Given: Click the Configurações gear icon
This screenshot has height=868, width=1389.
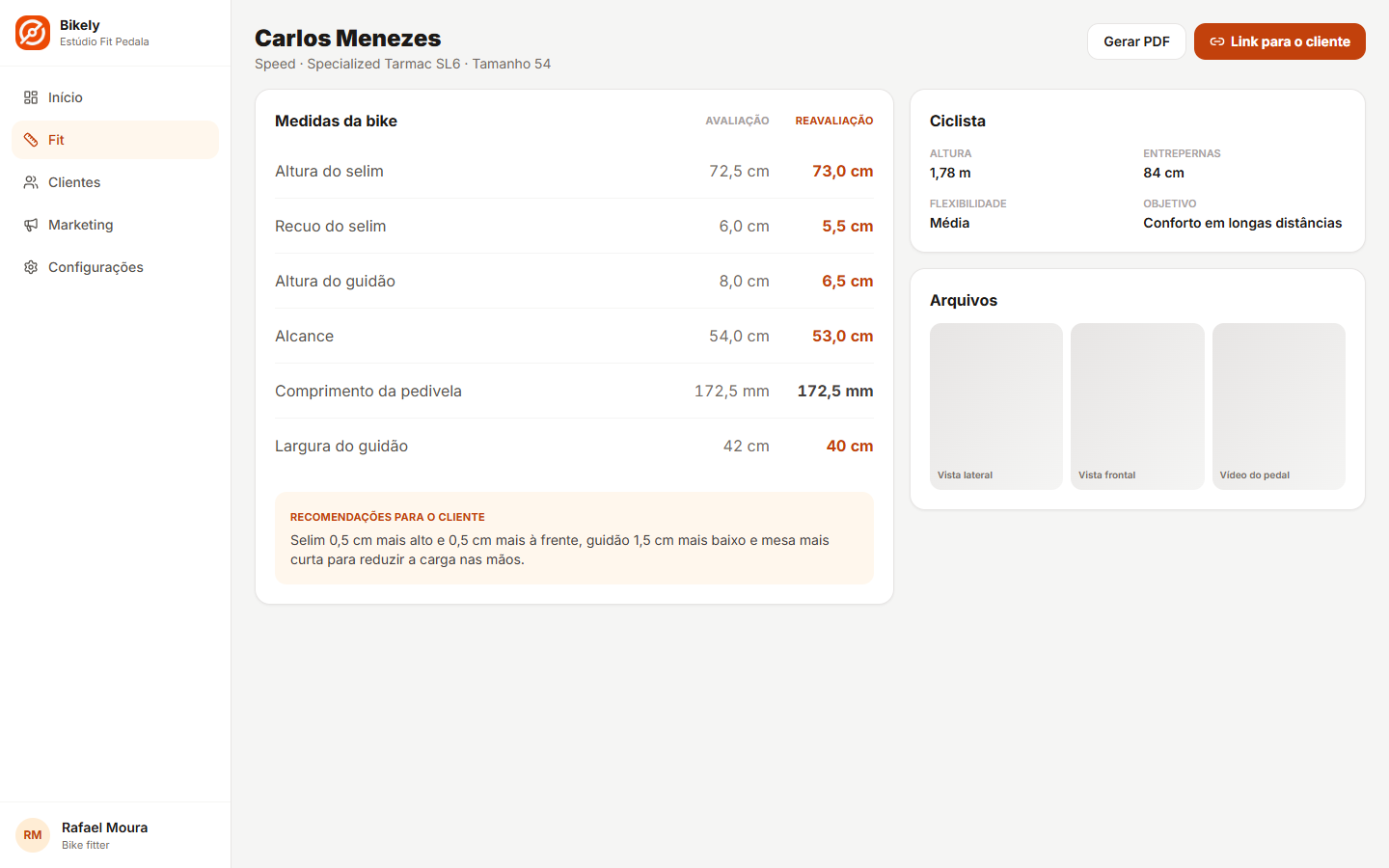Looking at the screenshot, I should click(x=31, y=267).
